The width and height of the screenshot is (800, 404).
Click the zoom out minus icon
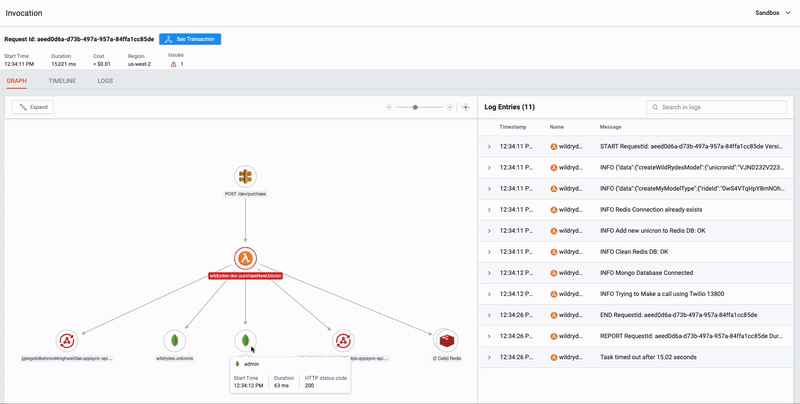[x=389, y=107]
